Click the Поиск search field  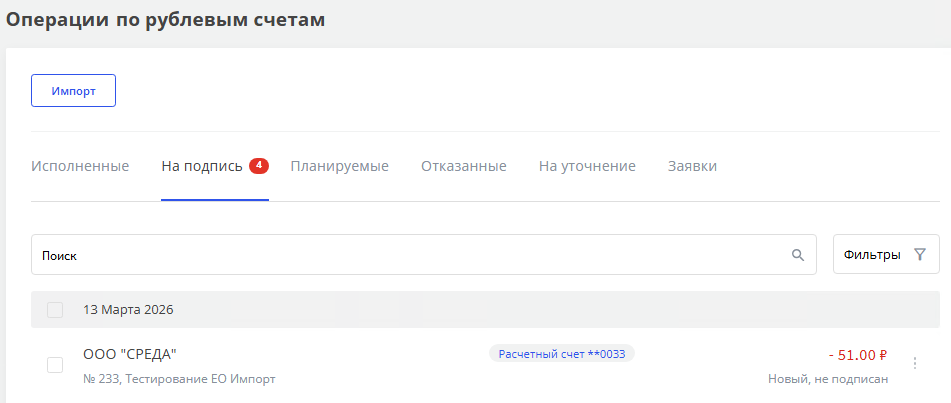click(423, 255)
